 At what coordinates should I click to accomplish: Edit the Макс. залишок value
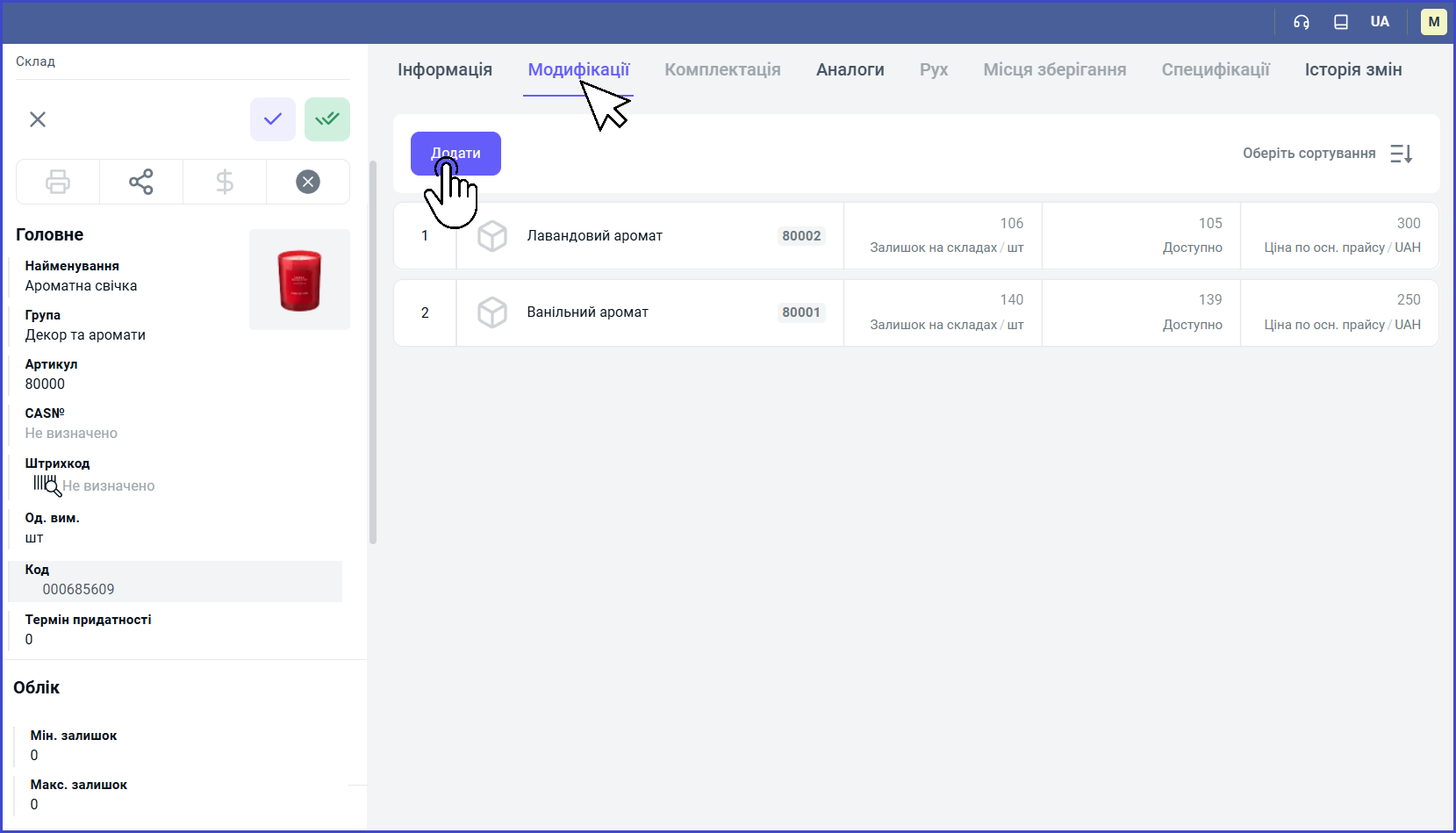34,804
